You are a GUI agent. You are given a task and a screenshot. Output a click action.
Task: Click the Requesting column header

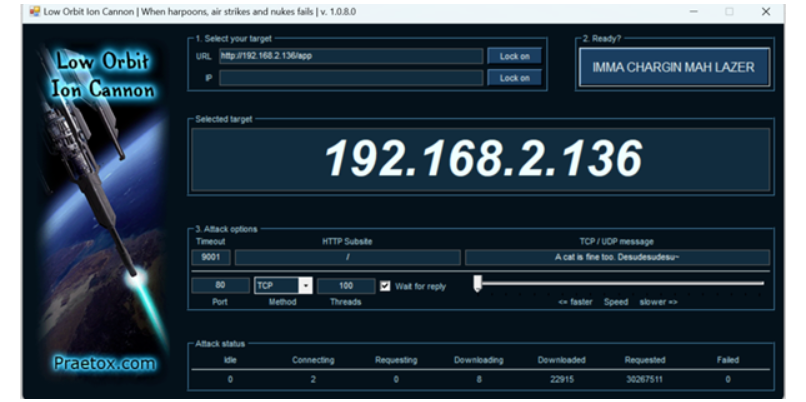tap(396, 360)
